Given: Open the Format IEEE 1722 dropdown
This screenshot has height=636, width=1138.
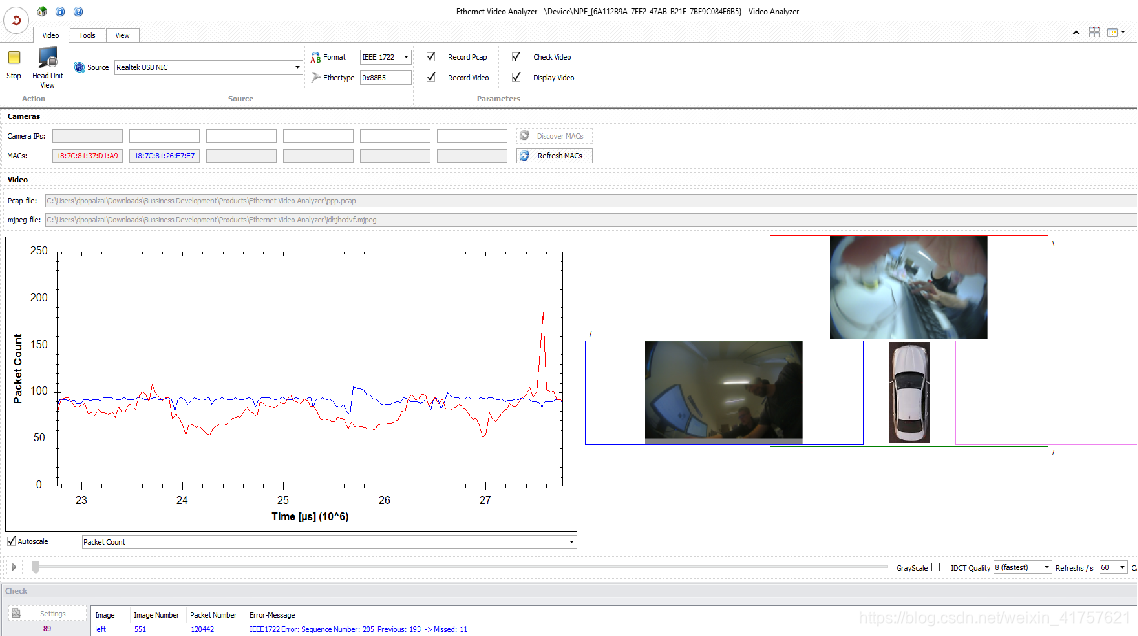Looking at the screenshot, I should click(406, 57).
